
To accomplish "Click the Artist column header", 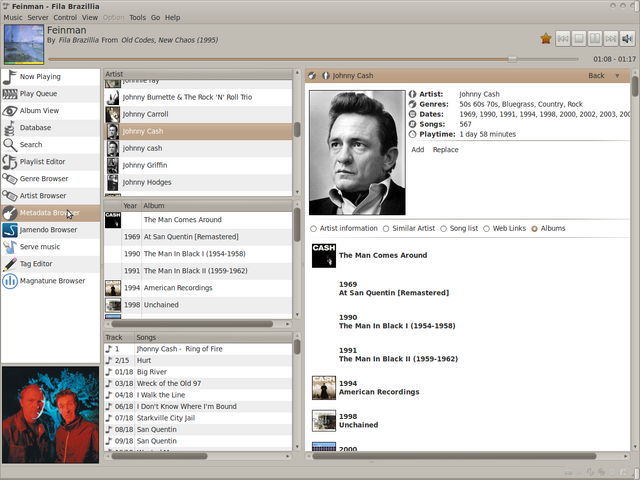I will (x=198, y=74).
